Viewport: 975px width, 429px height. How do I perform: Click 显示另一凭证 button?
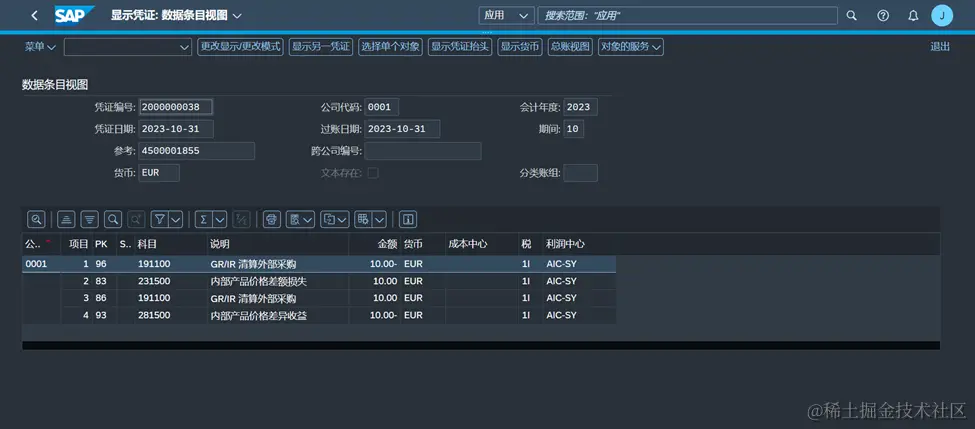[321, 47]
